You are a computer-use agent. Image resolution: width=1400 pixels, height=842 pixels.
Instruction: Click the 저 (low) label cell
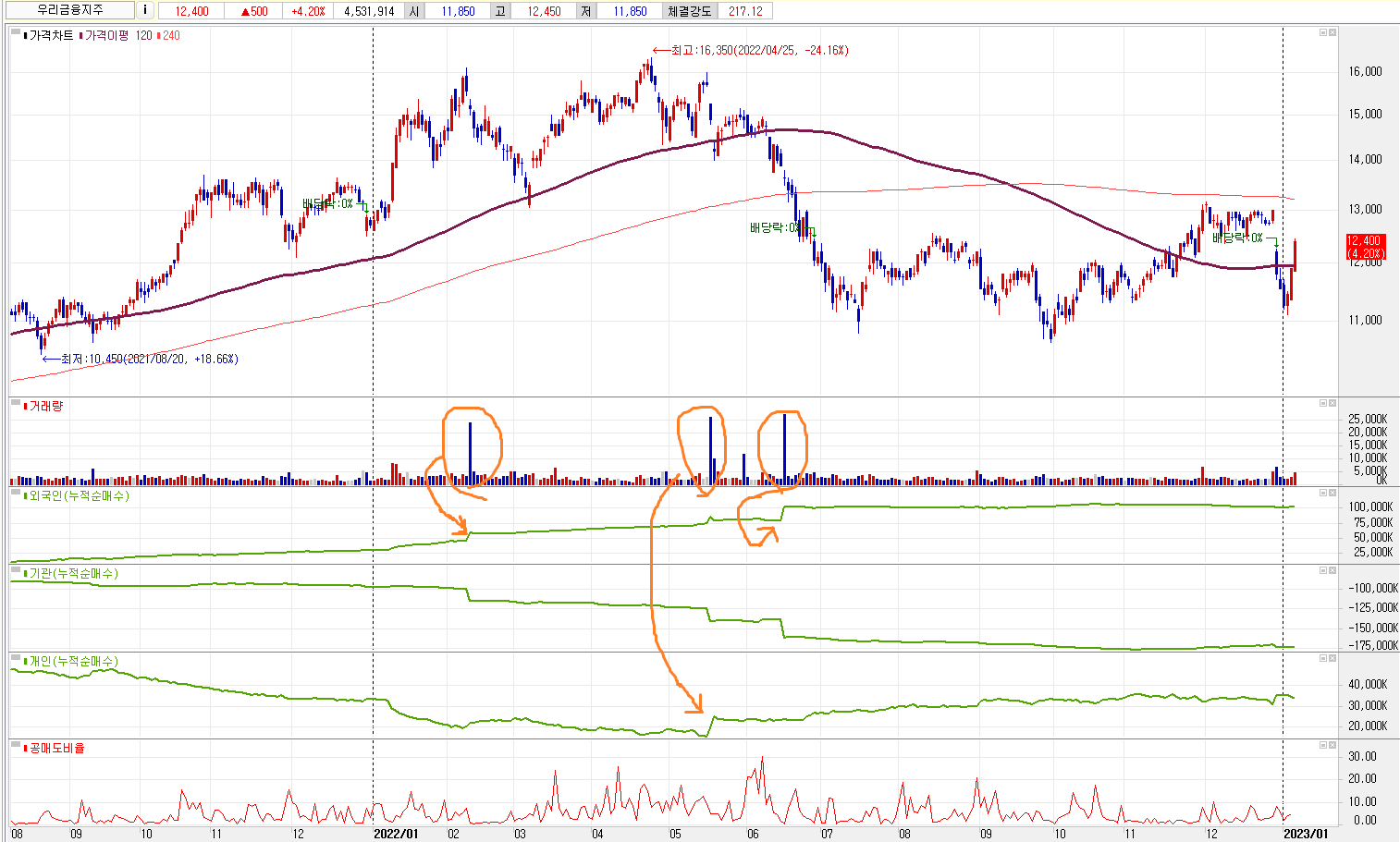click(x=586, y=11)
